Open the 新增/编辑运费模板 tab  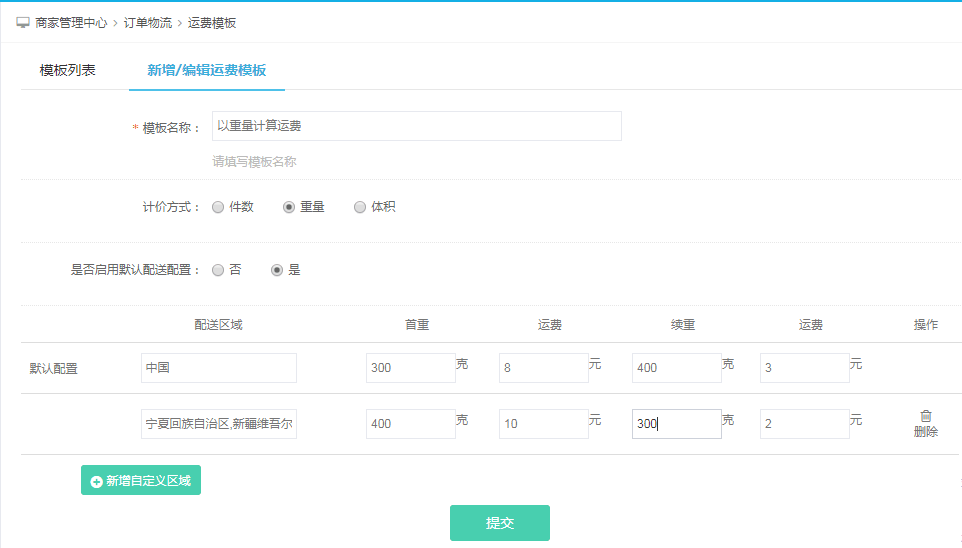pyautogui.click(x=207, y=70)
